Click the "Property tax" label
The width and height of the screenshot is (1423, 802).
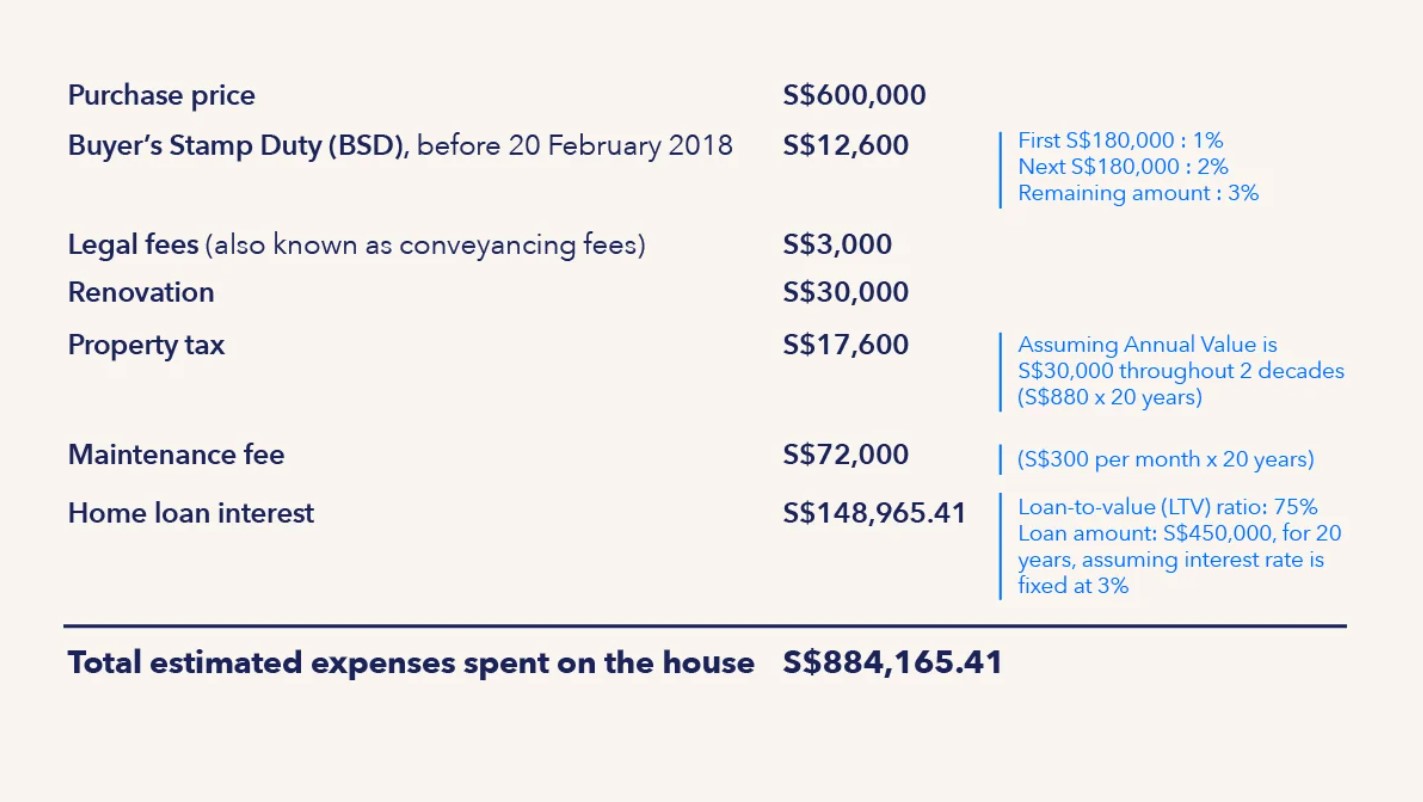tap(146, 346)
